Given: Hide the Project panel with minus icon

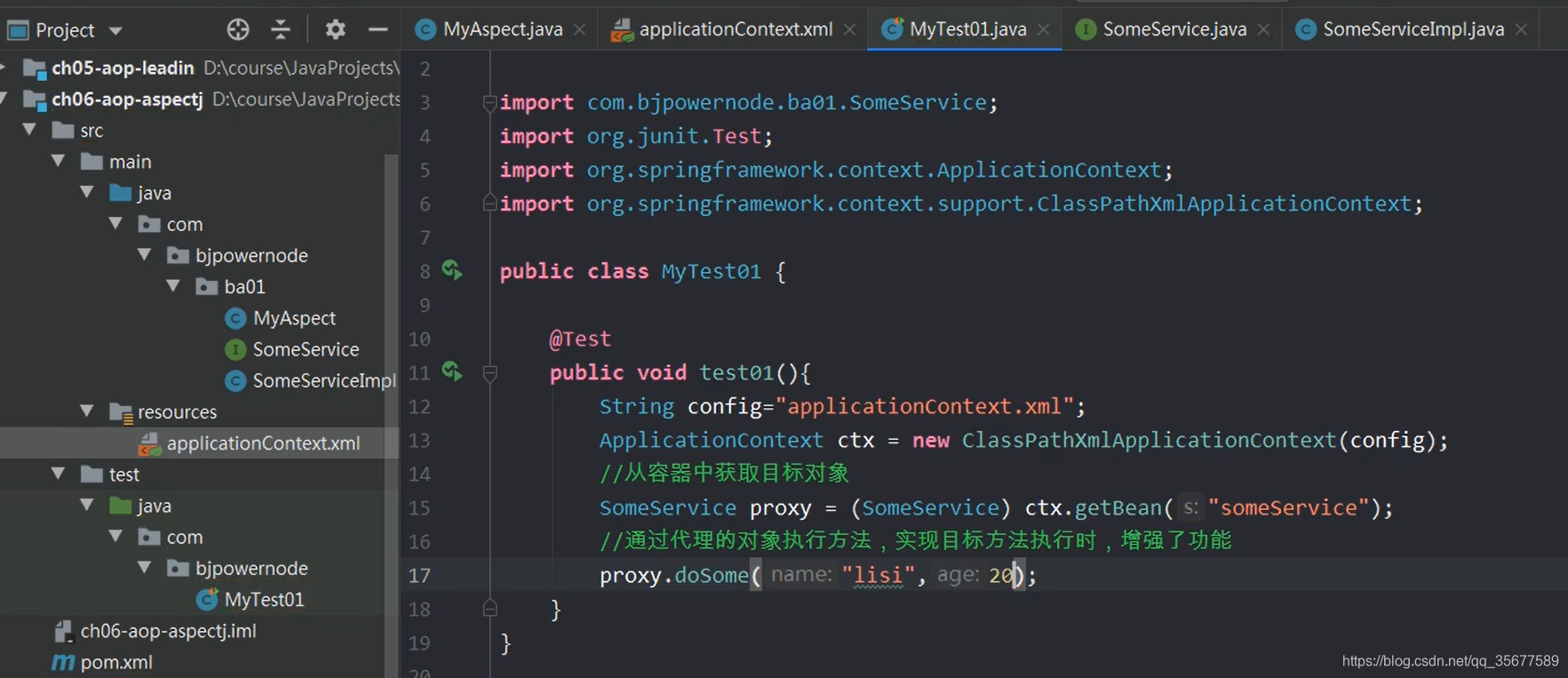Looking at the screenshot, I should [378, 29].
